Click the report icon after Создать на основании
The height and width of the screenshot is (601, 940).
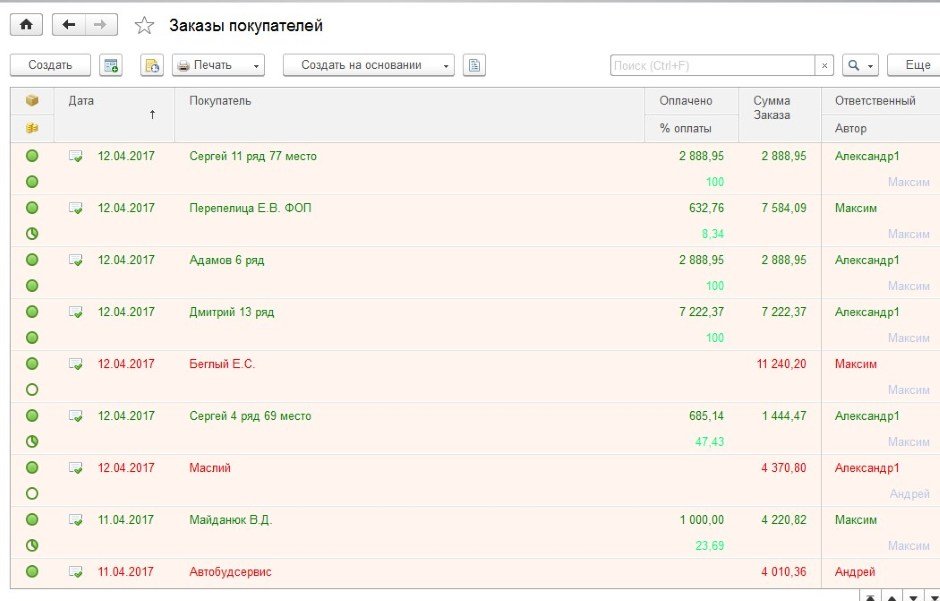tap(474, 65)
